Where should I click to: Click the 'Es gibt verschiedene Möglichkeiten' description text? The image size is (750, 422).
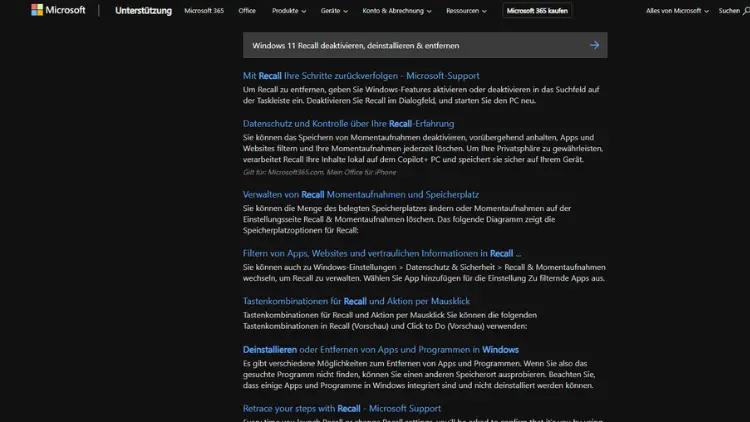(419, 374)
